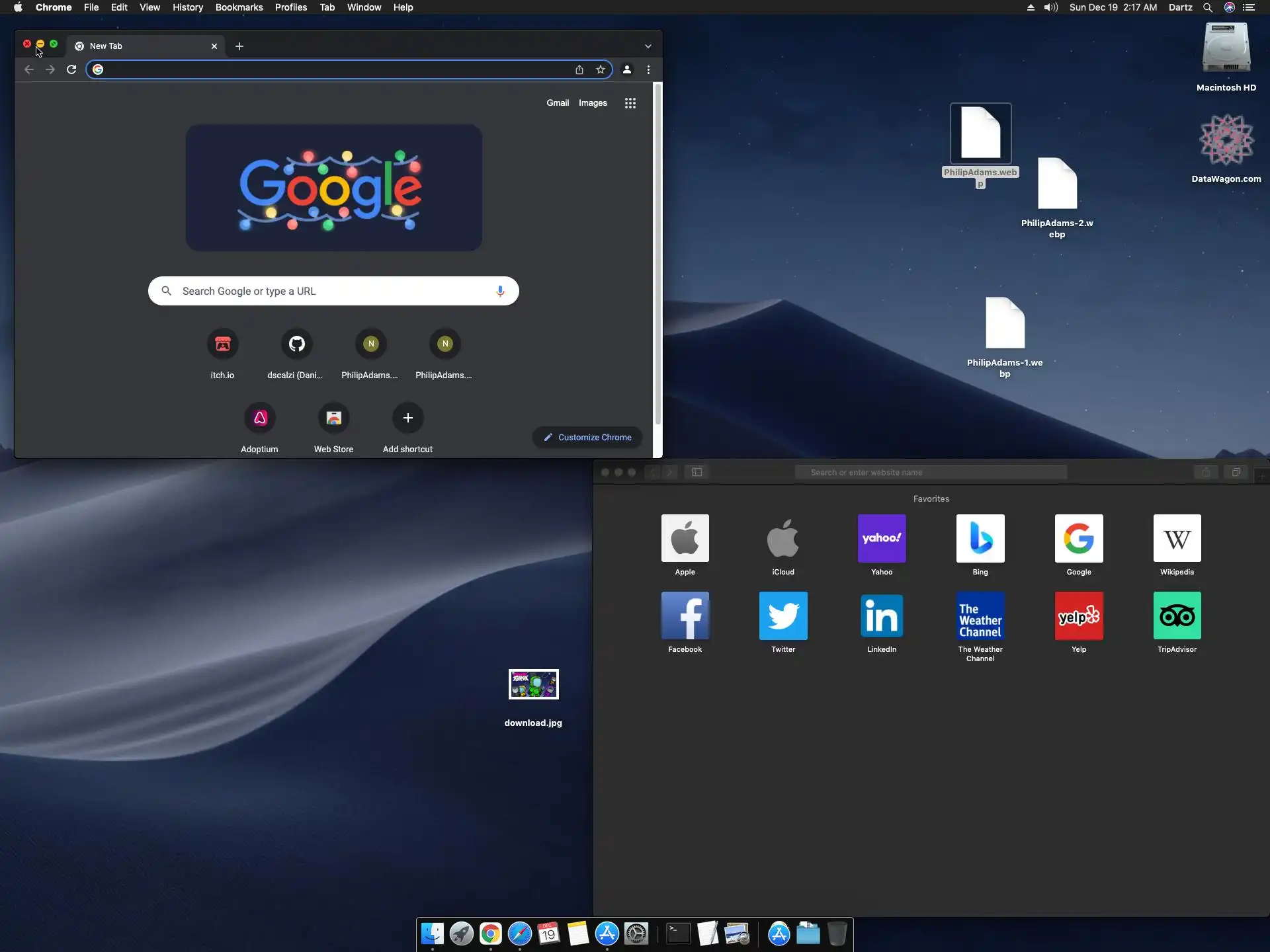Open Terminal from the Dock
Image resolution: width=1270 pixels, height=952 pixels.
coord(678,933)
